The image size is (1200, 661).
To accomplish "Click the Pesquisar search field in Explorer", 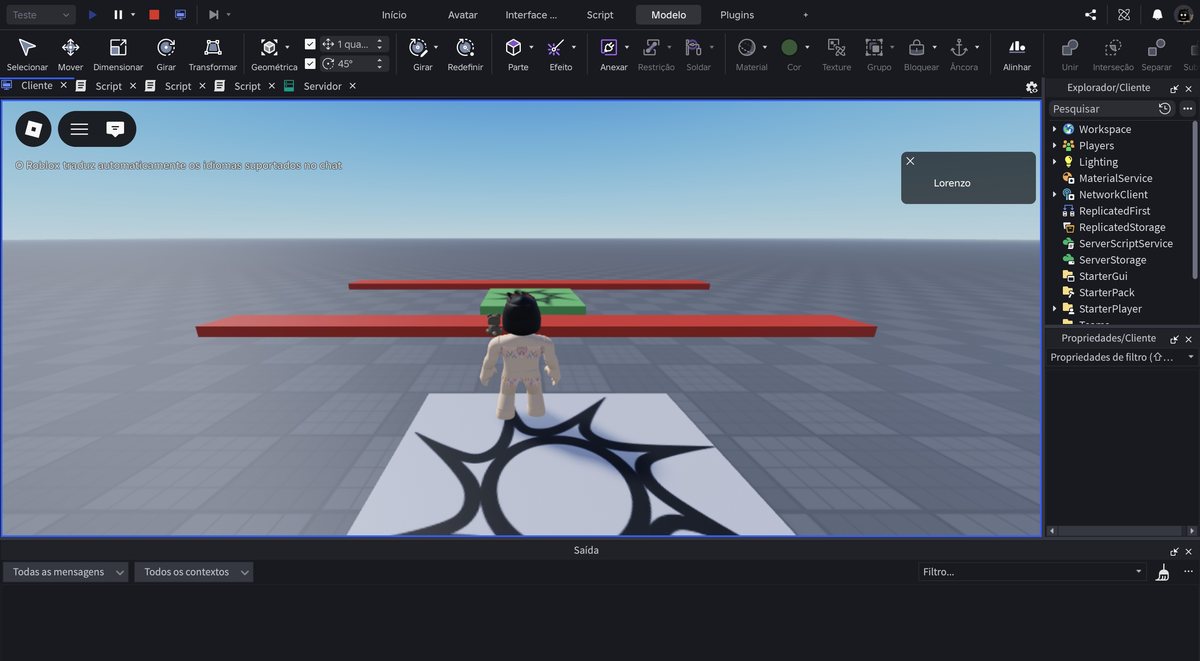I will [1101, 108].
